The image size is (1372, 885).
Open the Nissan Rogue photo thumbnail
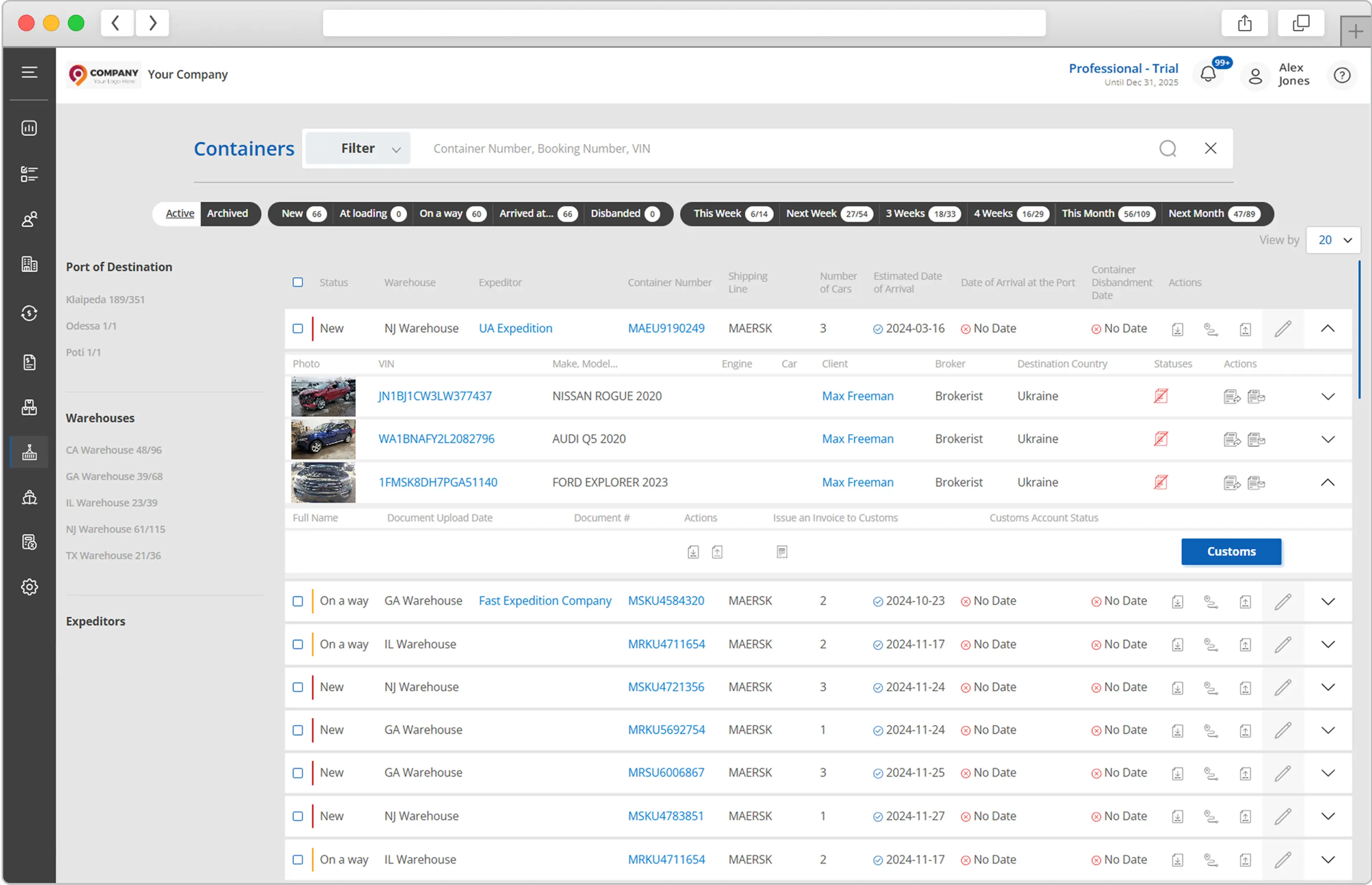[x=323, y=397]
